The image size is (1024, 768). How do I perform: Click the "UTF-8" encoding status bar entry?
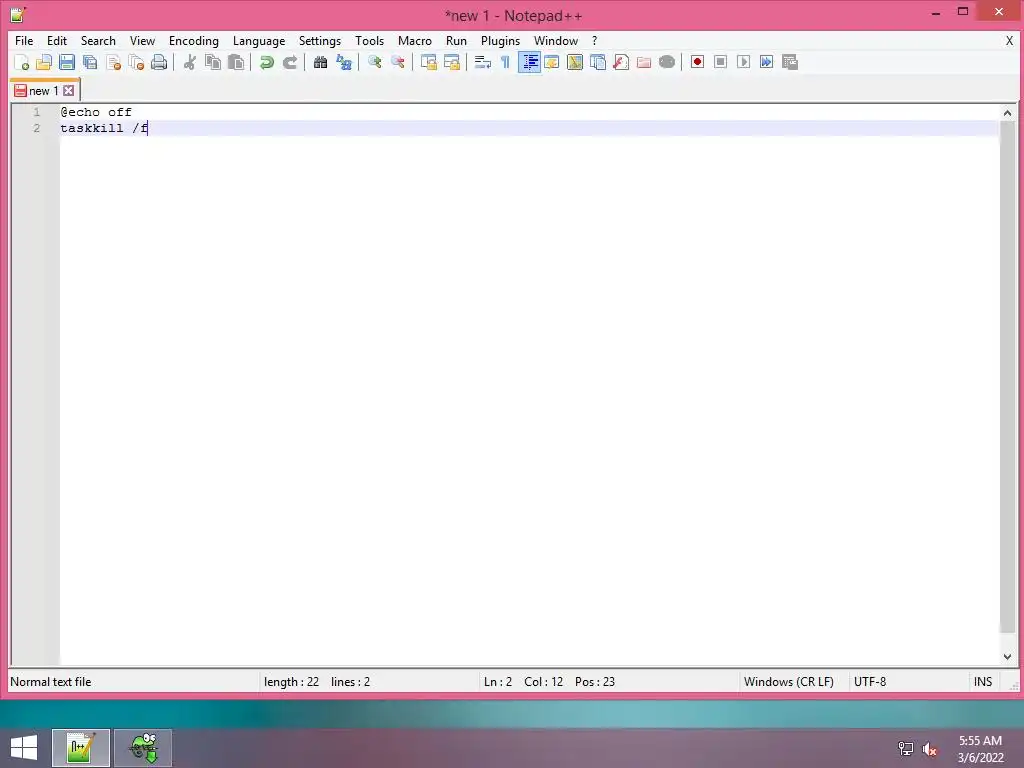pyautogui.click(x=870, y=682)
